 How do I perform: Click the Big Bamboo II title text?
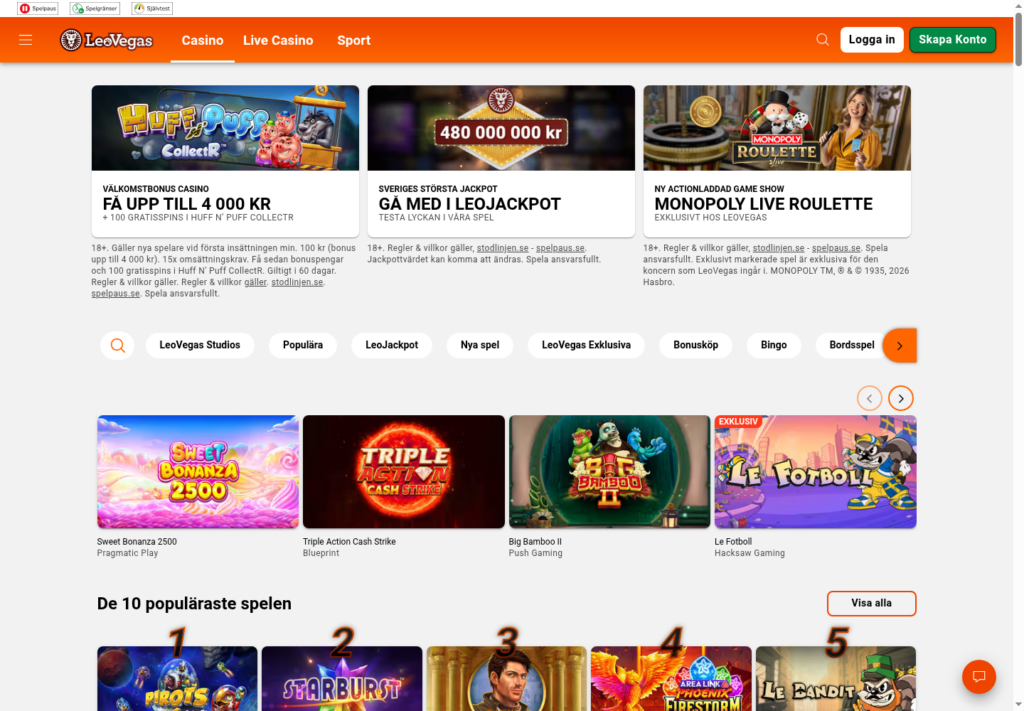click(x=536, y=541)
